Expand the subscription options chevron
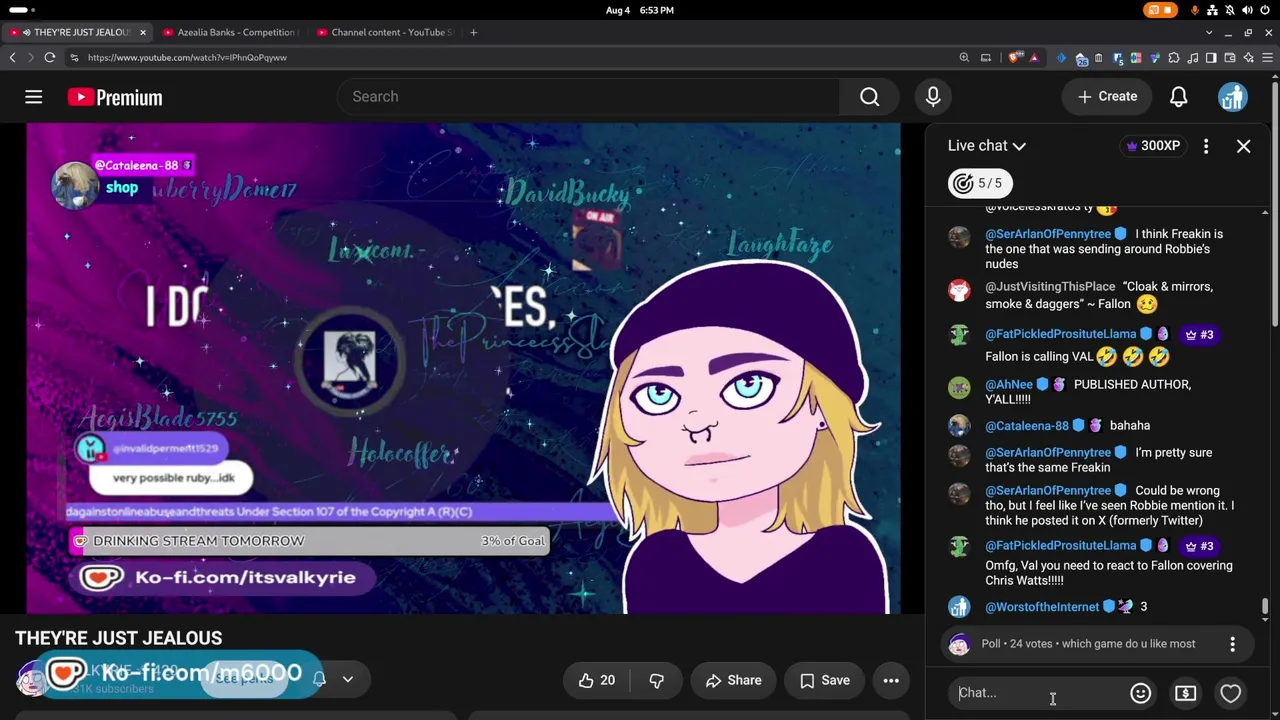The image size is (1280, 720). click(x=348, y=679)
